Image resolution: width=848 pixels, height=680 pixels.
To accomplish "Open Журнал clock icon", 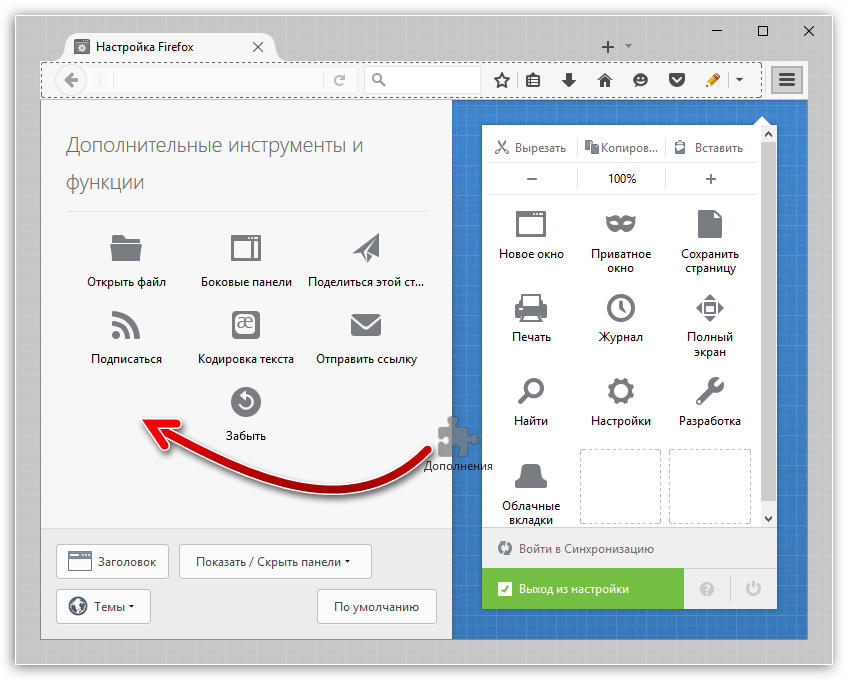I will (x=620, y=307).
